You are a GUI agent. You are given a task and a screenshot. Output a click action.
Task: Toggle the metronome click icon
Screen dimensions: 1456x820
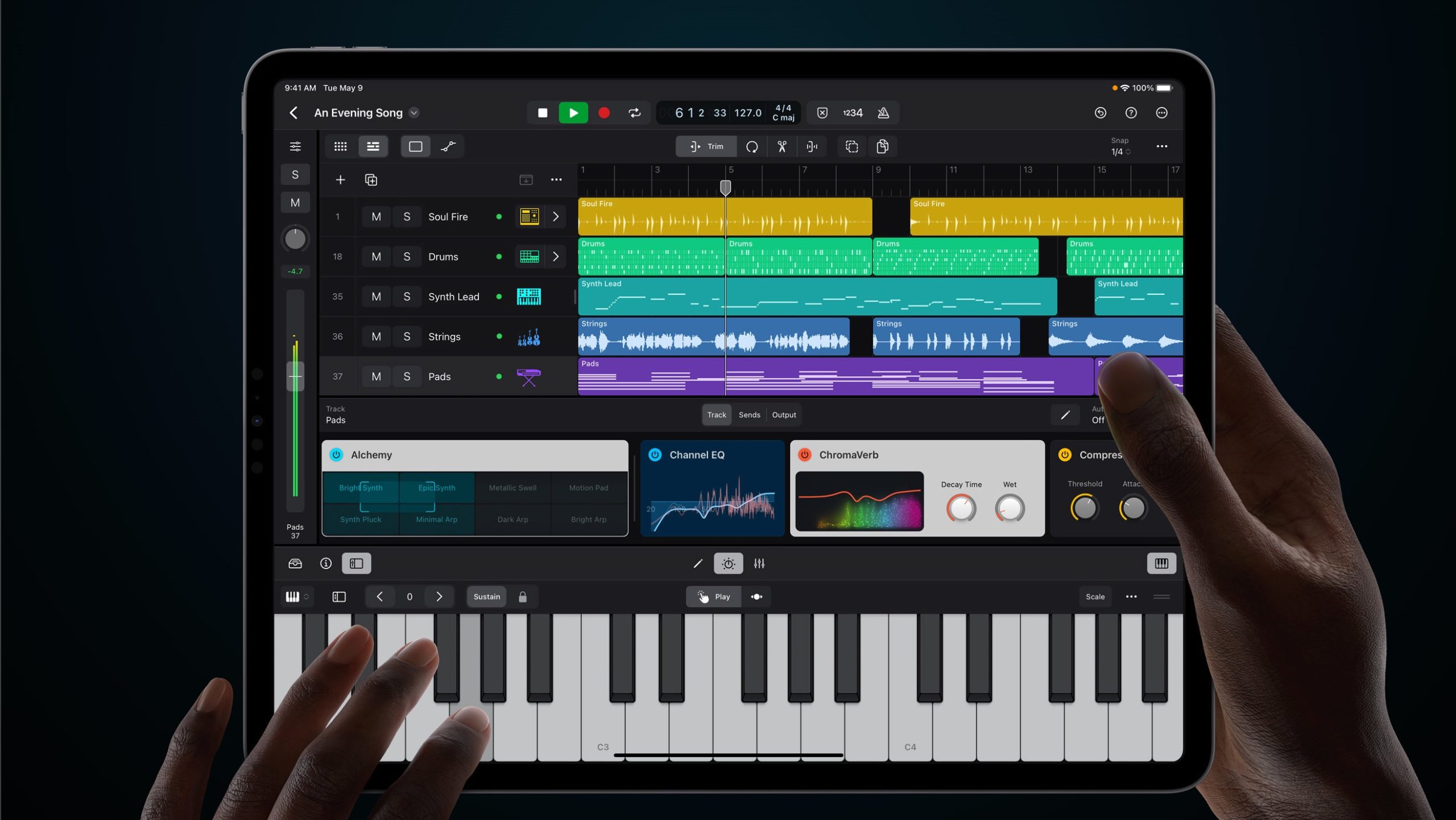pyautogui.click(x=883, y=113)
